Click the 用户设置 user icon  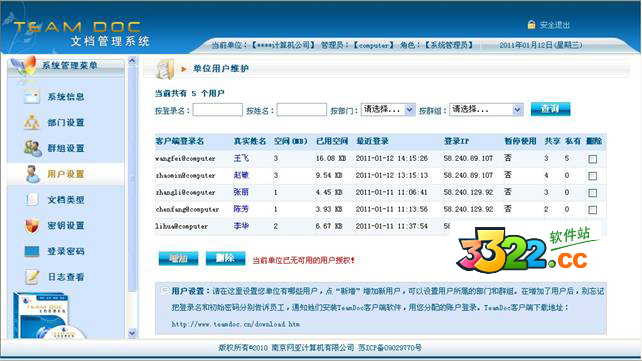pyautogui.click(x=32, y=174)
